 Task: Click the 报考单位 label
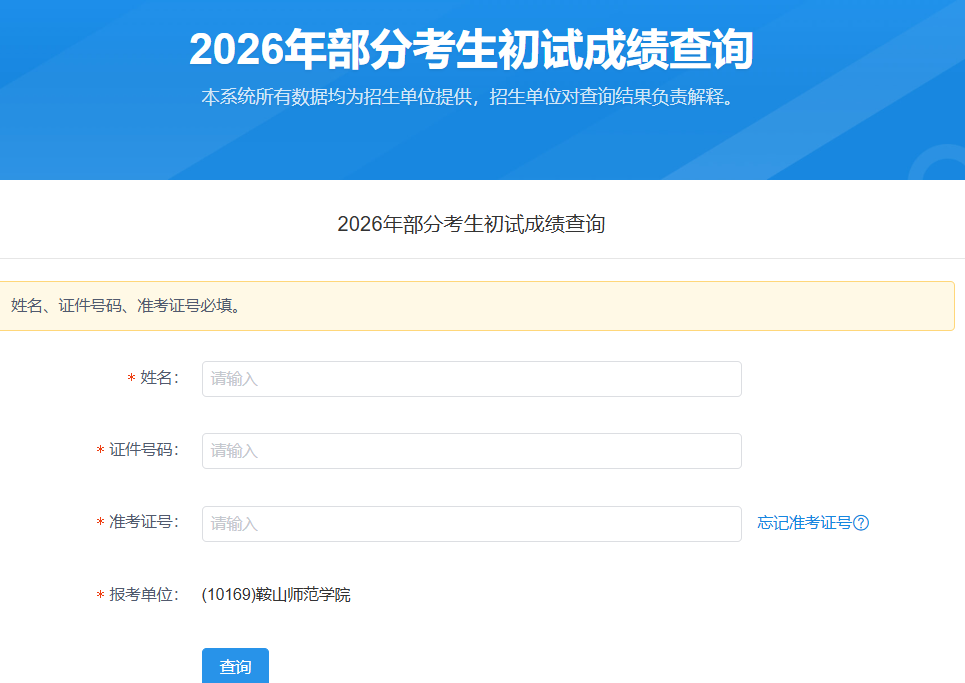click(x=143, y=595)
